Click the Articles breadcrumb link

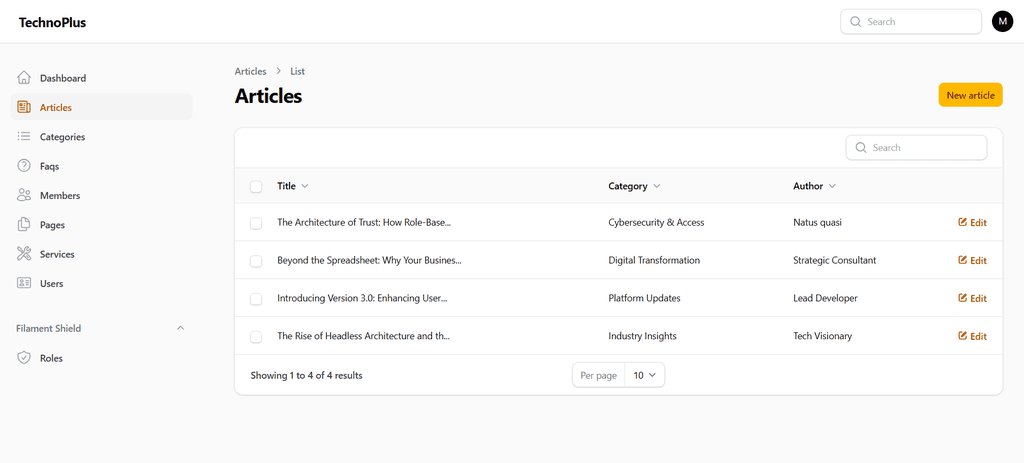pyautogui.click(x=250, y=71)
